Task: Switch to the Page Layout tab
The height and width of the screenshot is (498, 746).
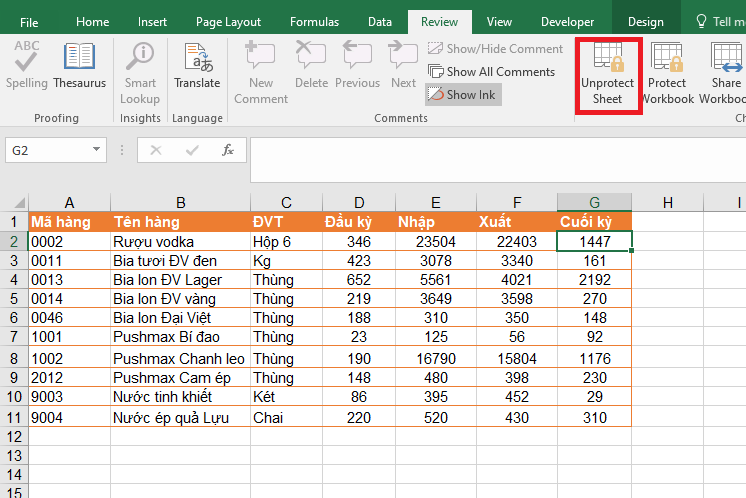Action: click(x=228, y=22)
